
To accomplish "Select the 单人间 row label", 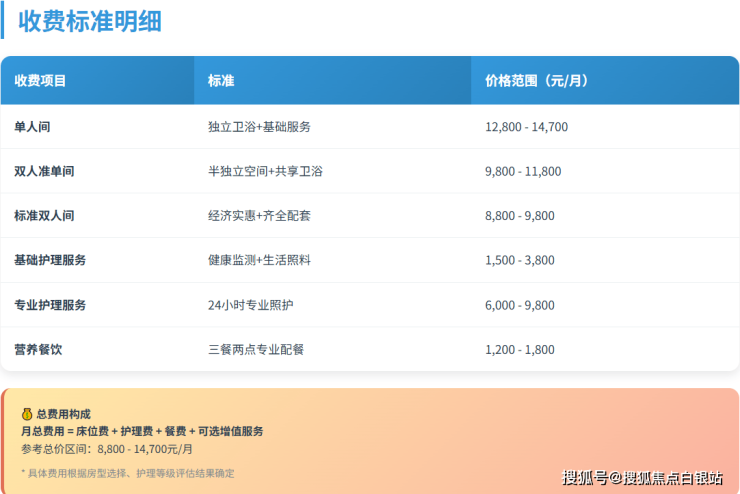I will tap(32, 127).
